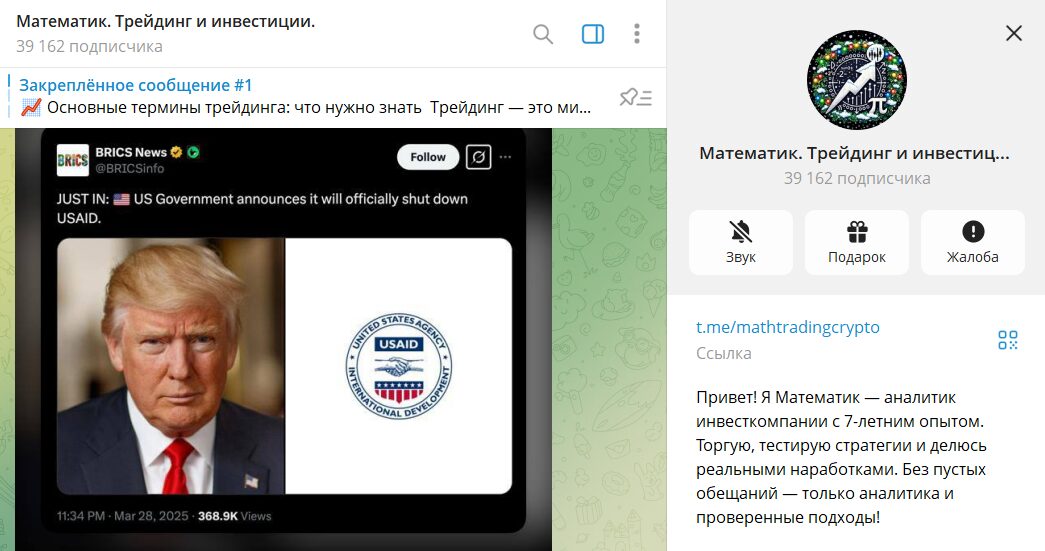
Task: Toggle the right info sidebar panel icon
Action: pos(592,34)
